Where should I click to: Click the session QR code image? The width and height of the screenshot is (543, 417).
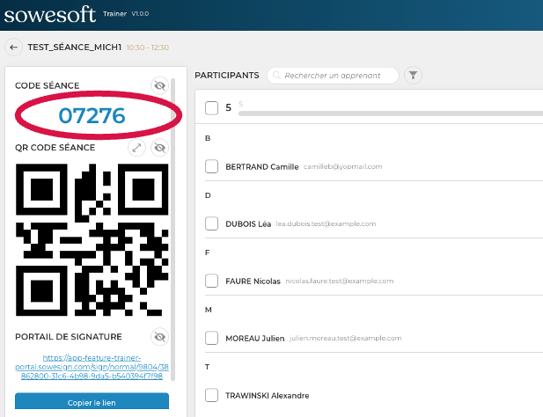(x=92, y=240)
